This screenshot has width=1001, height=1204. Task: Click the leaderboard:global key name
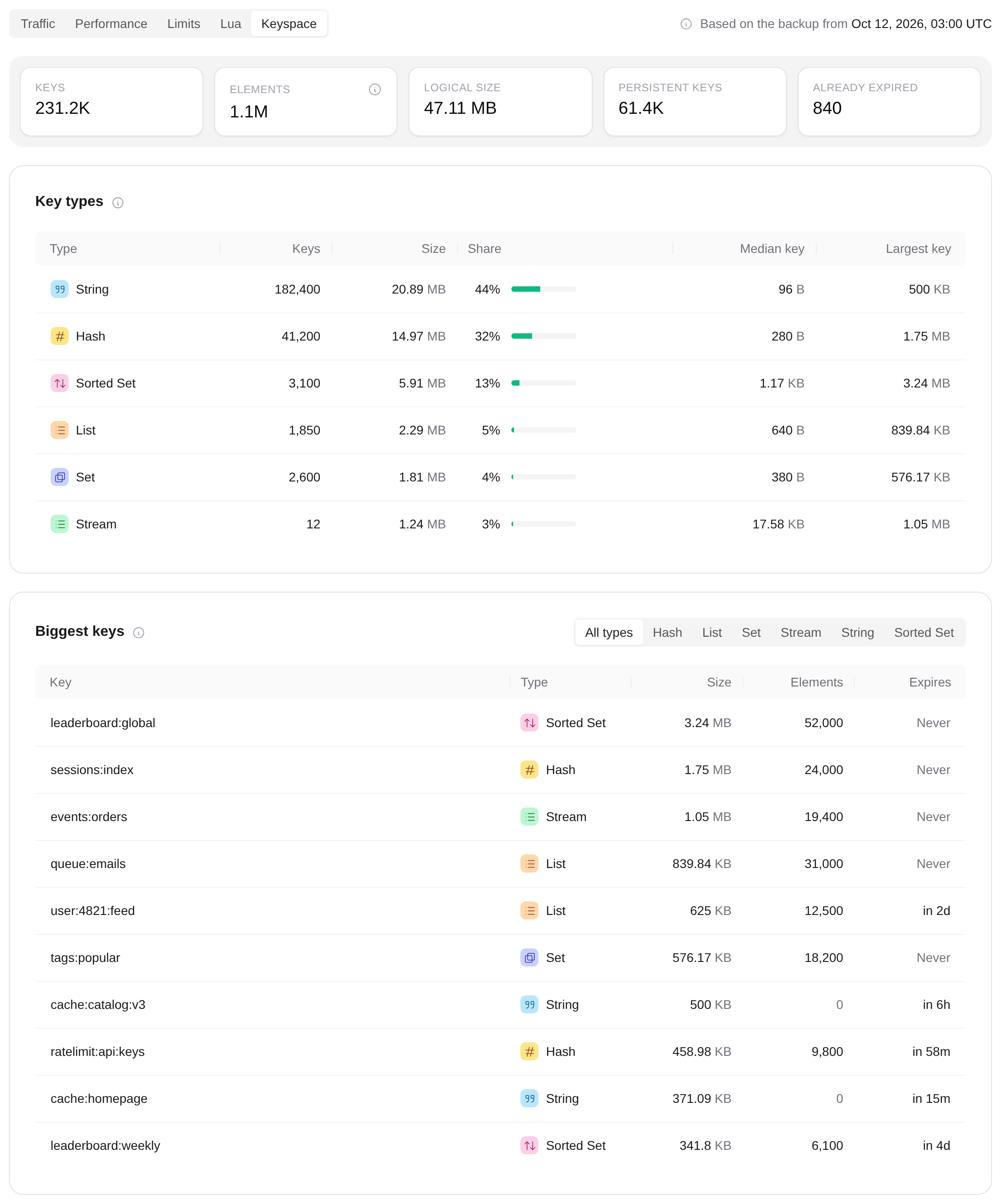tap(103, 723)
